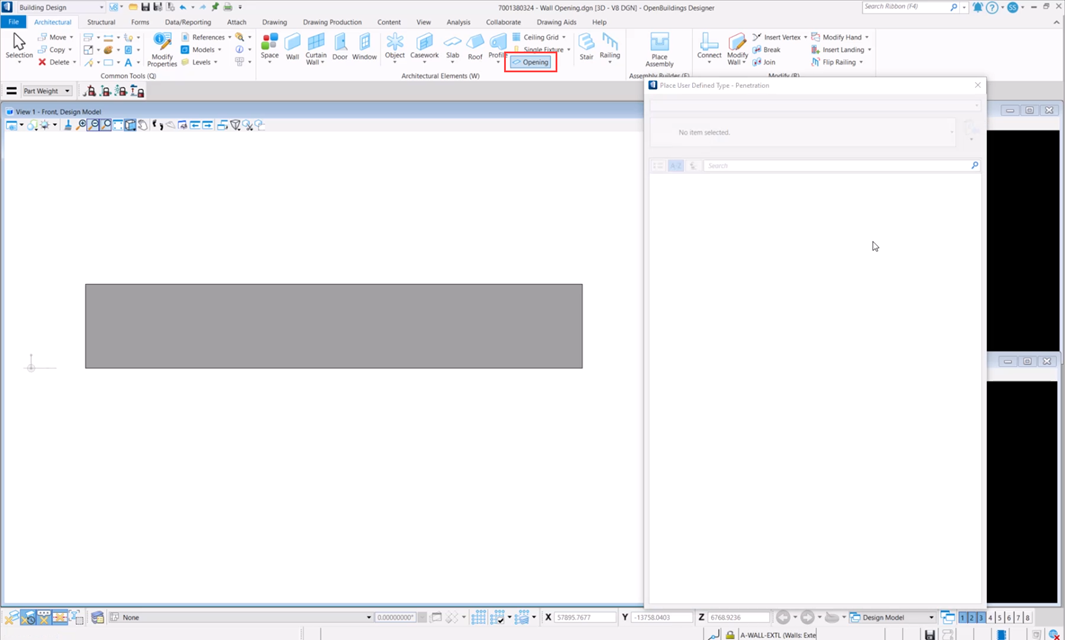Image resolution: width=1065 pixels, height=640 pixels.
Task: Toggle view number 1 button
Action: coord(962,618)
